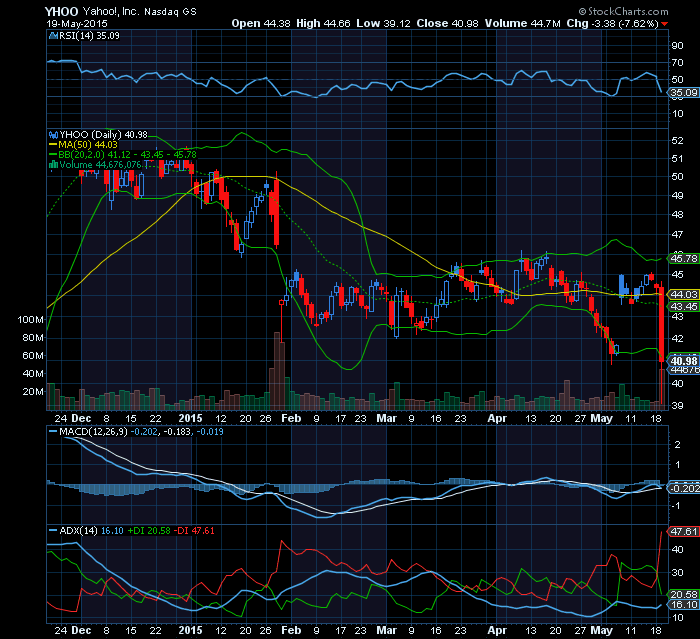Click the 52 label on the price axis

tap(677, 141)
